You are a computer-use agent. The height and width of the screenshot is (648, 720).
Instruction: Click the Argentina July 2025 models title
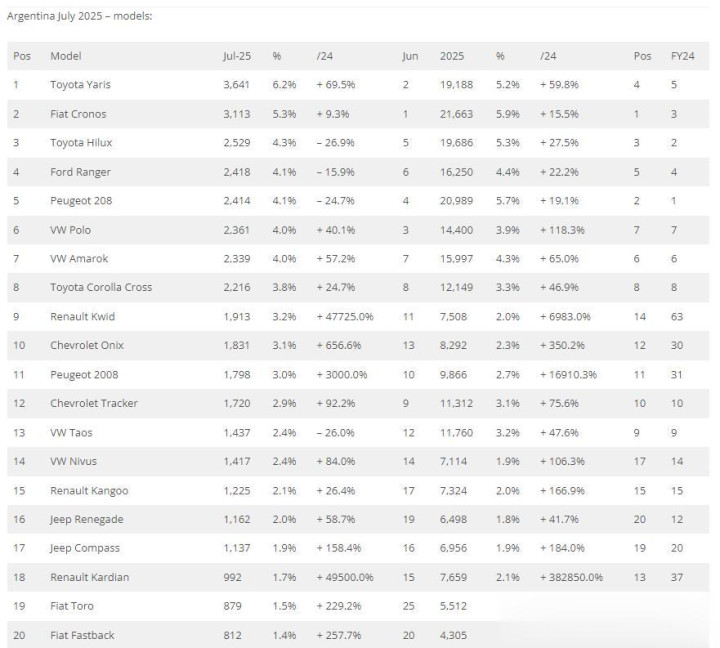tap(79, 17)
